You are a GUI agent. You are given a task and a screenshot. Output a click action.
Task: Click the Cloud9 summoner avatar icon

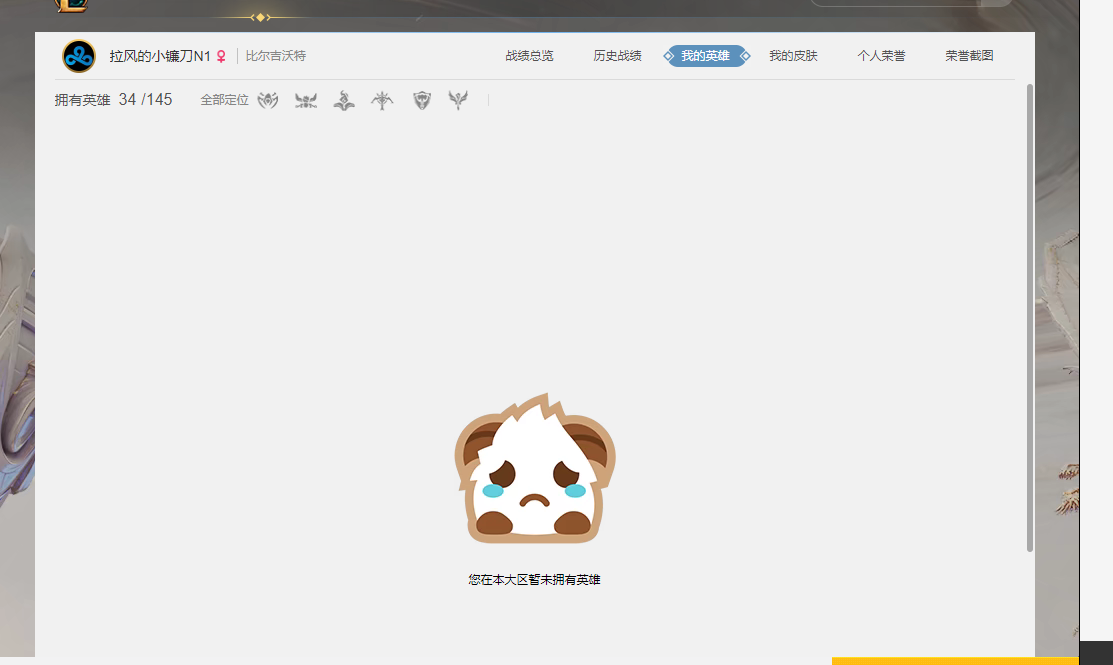(79, 56)
